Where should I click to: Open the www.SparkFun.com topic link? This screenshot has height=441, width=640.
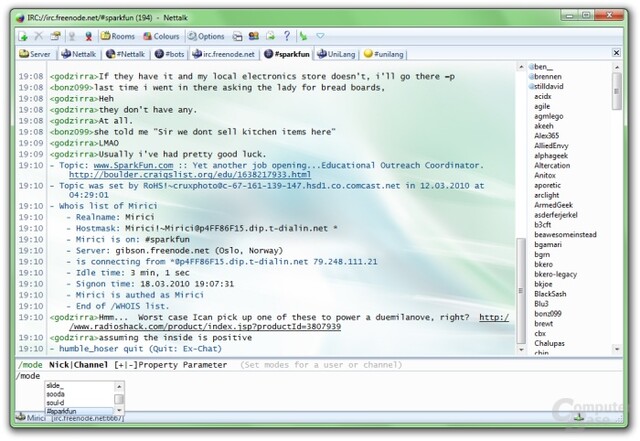click(133, 165)
